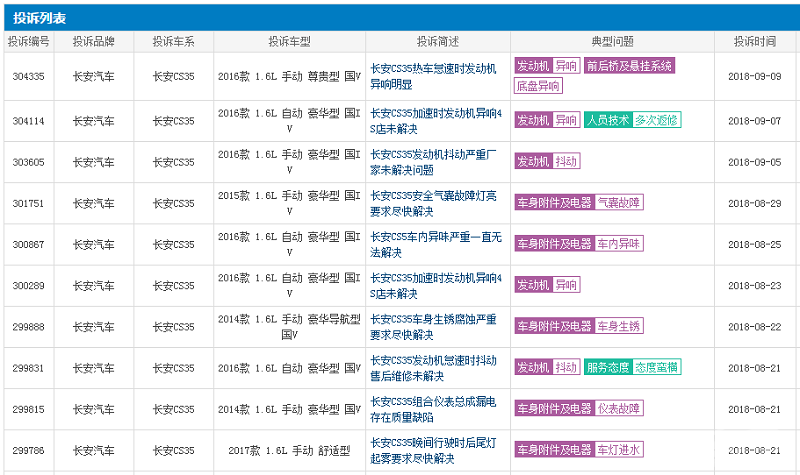
Task: Click model 2014款 1.6L 手动 豪华导航型
Action: coord(289,327)
